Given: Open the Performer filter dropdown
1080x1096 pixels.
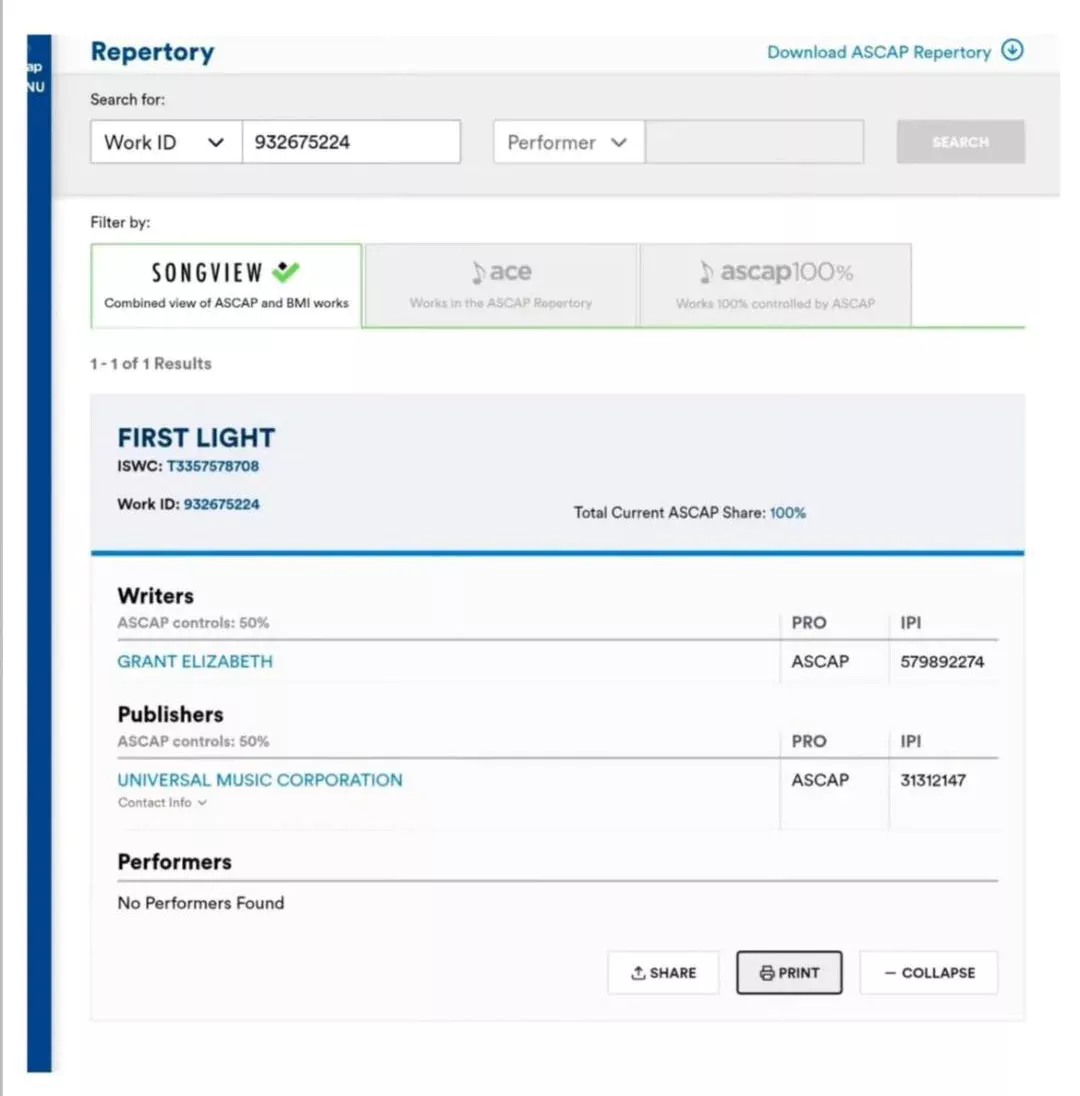Looking at the screenshot, I should (x=568, y=142).
